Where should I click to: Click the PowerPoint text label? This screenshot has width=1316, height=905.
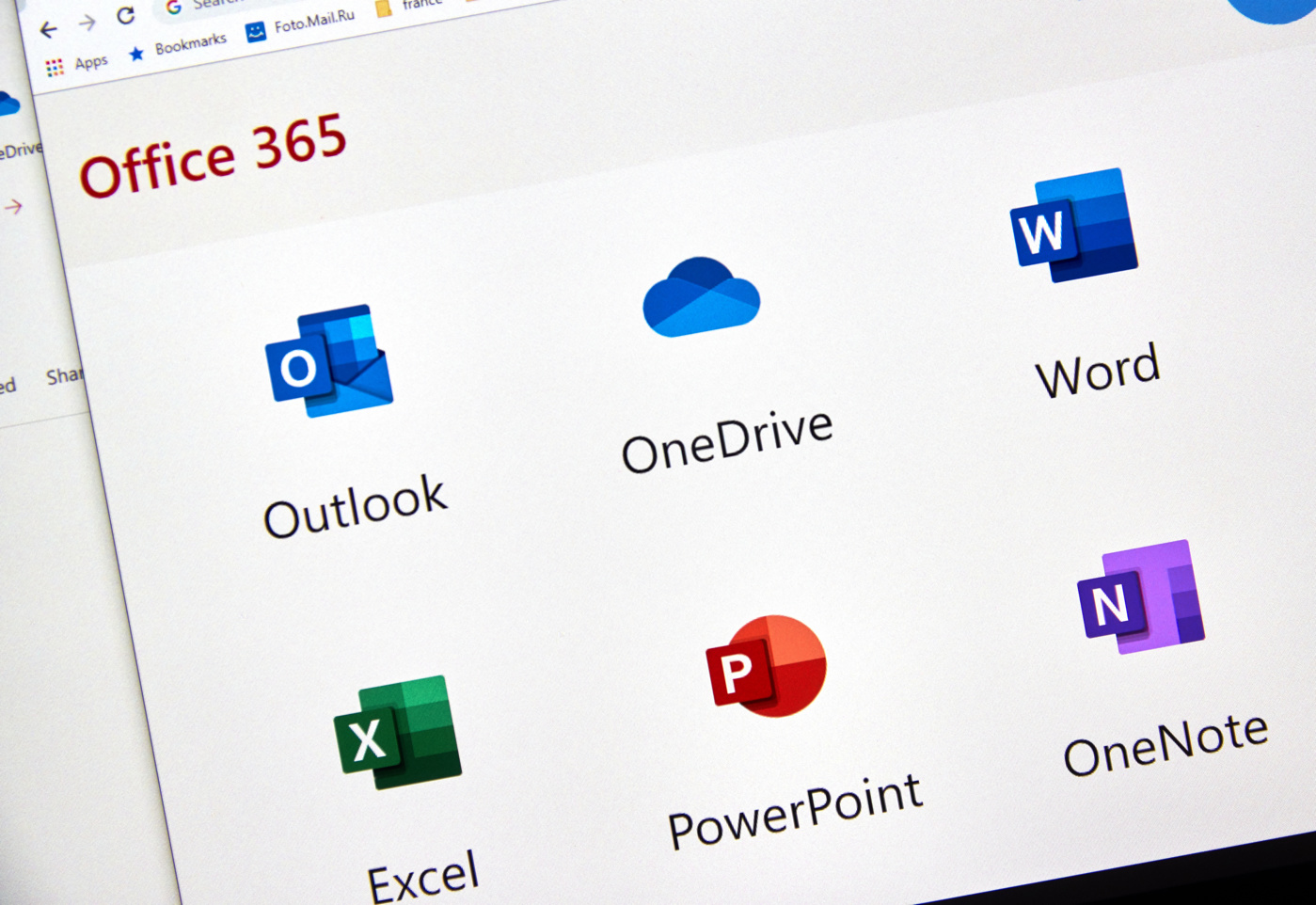[x=795, y=811]
